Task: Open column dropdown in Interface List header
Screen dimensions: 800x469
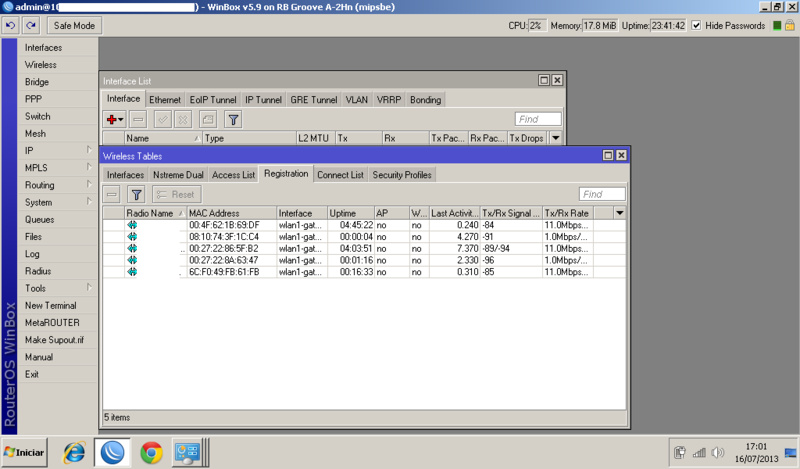Action: point(556,138)
